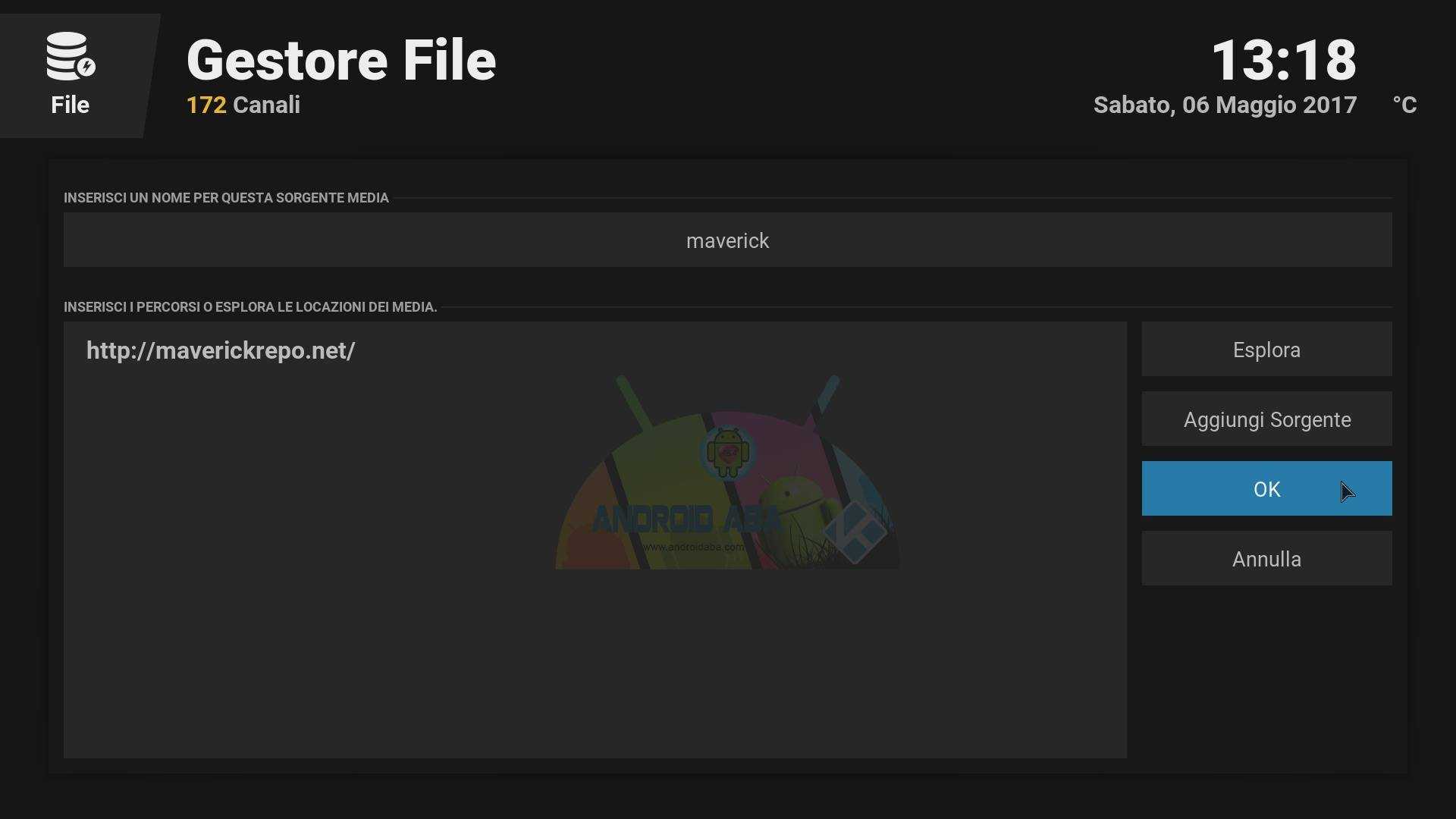Click the ANDROID ABA watermark logo text
1456x819 pixels.
click(685, 519)
